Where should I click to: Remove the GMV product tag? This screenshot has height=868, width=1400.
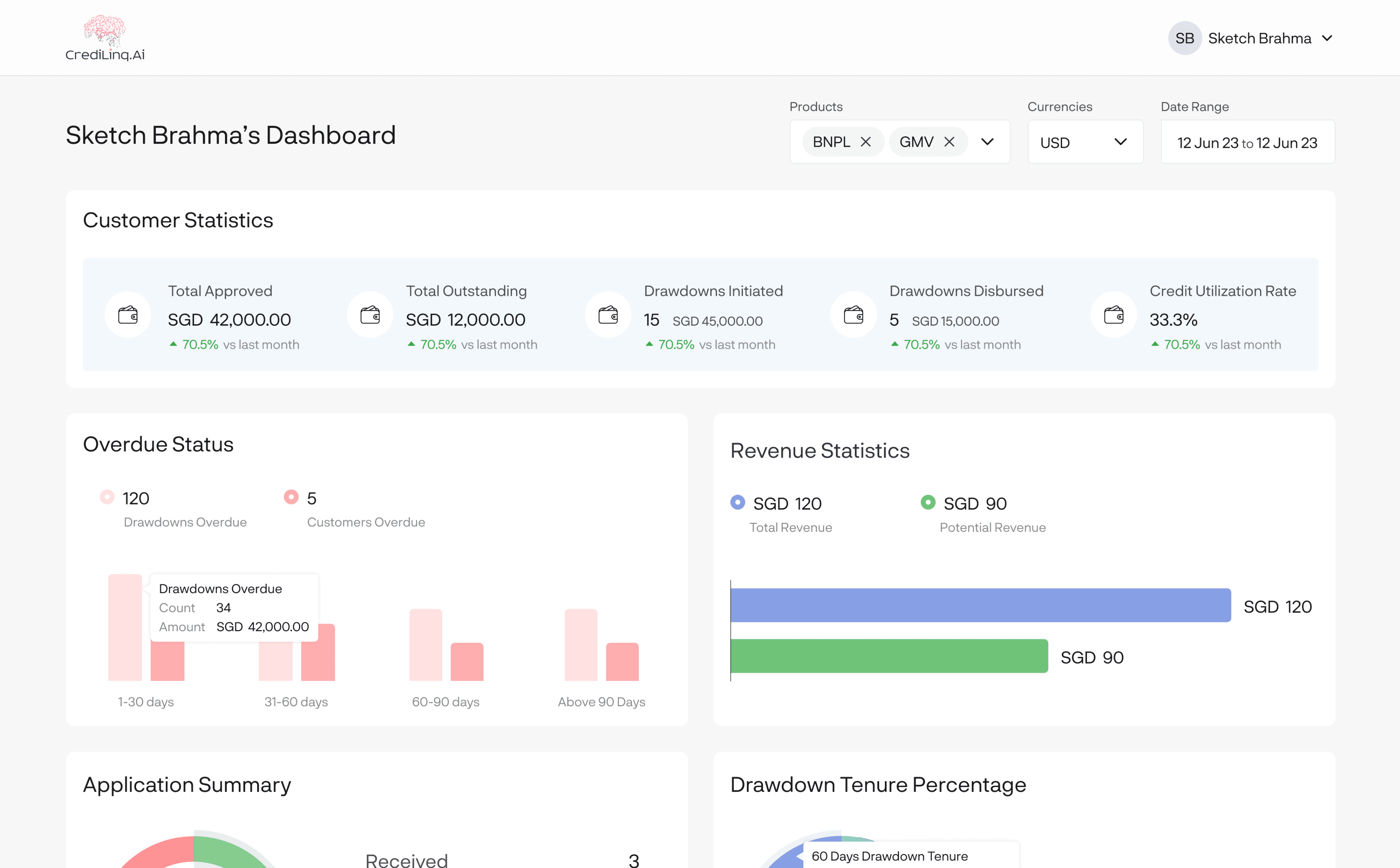click(949, 142)
